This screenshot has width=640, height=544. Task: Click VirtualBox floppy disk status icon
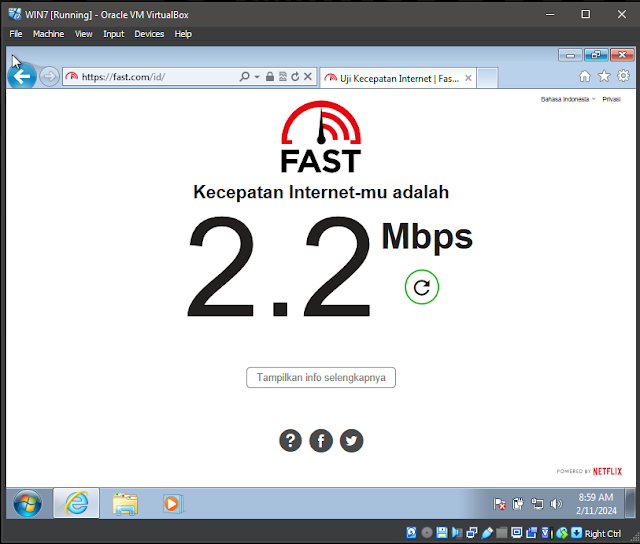click(442, 533)
